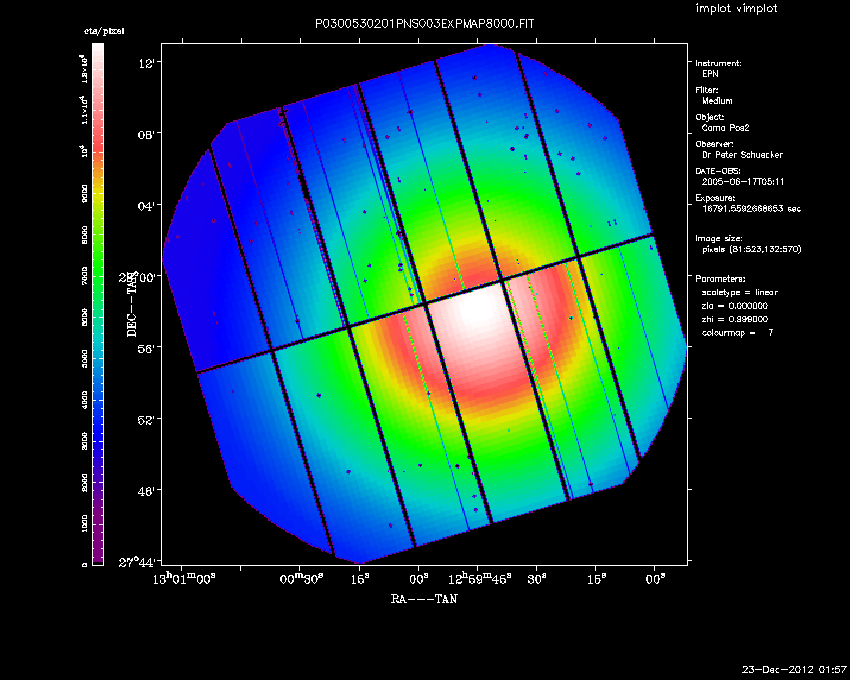Click the Exposure seconds value
This screenshot has width=850, height=680.
click(753, 209)
